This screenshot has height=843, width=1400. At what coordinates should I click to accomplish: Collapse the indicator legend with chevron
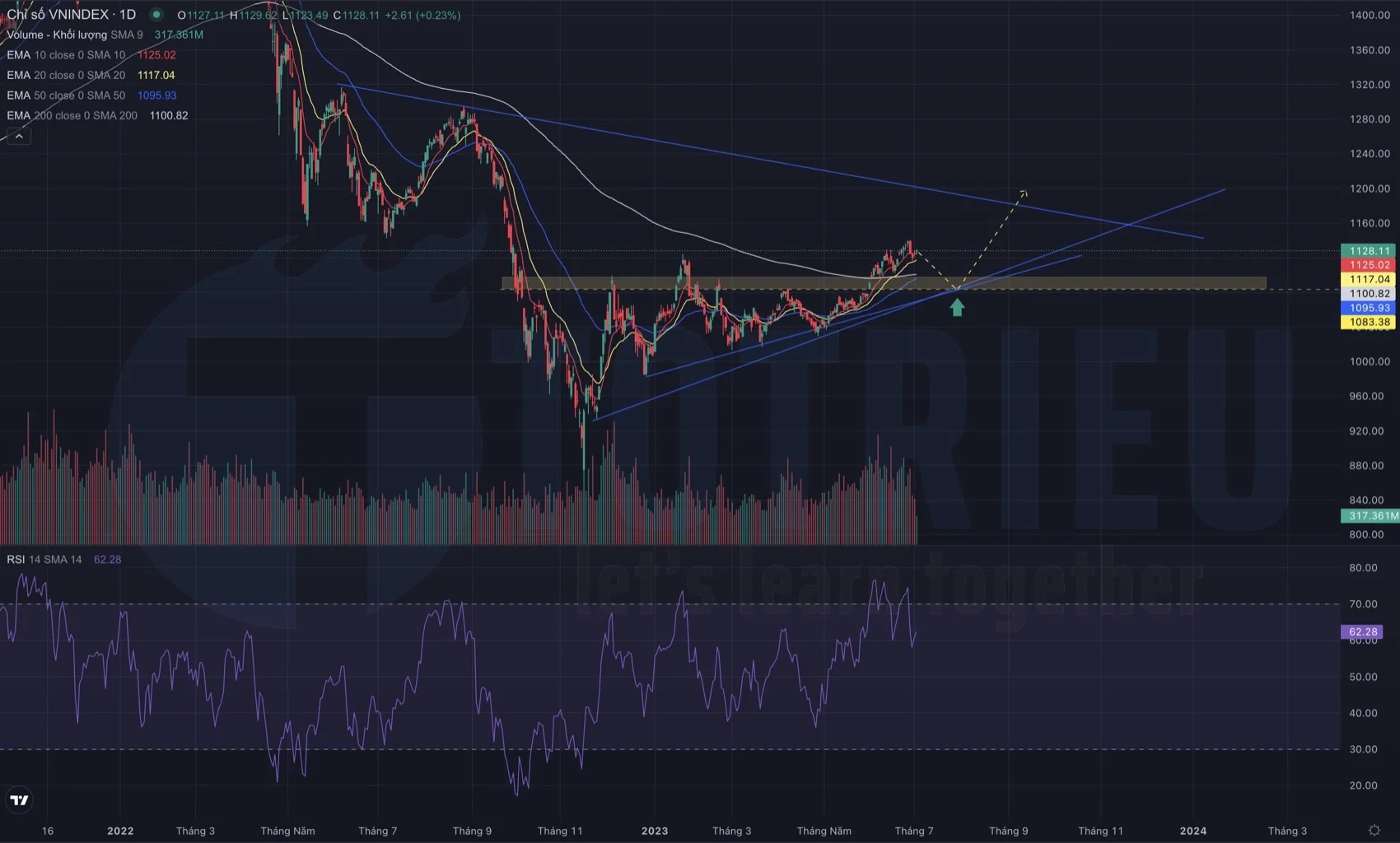18,136
